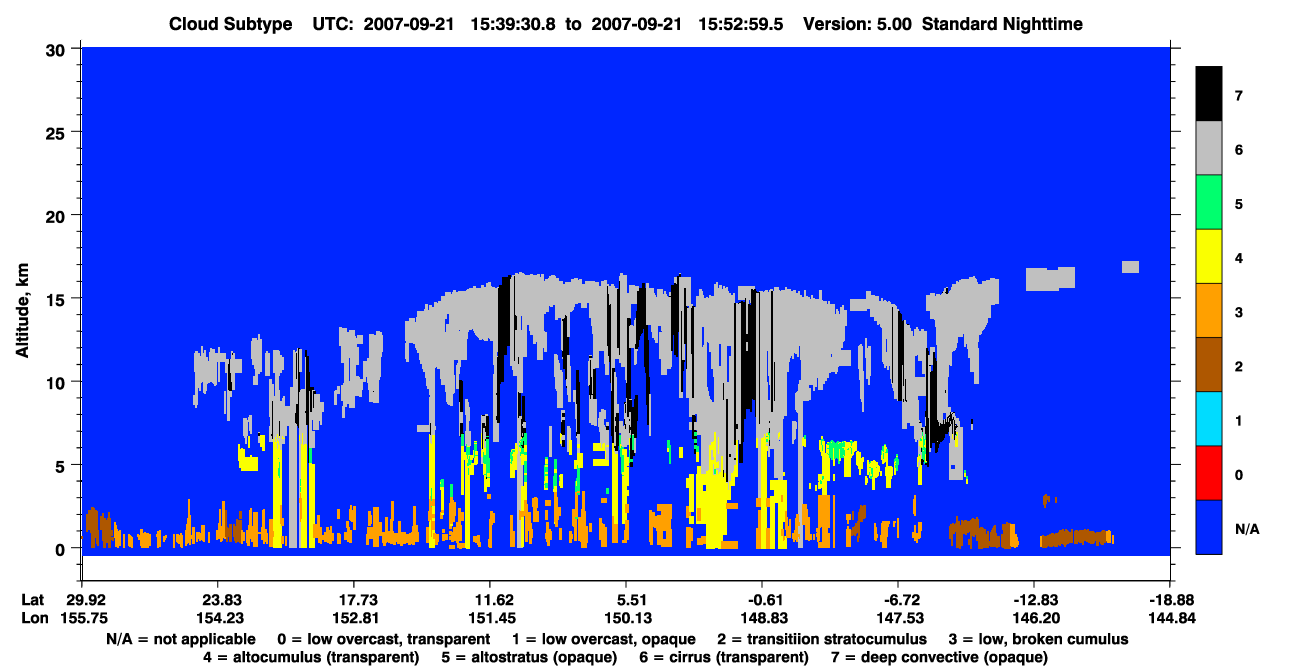Click latitude value -6.72
The width and height of the screenshot is (1300, 667).
click(897, 600)
